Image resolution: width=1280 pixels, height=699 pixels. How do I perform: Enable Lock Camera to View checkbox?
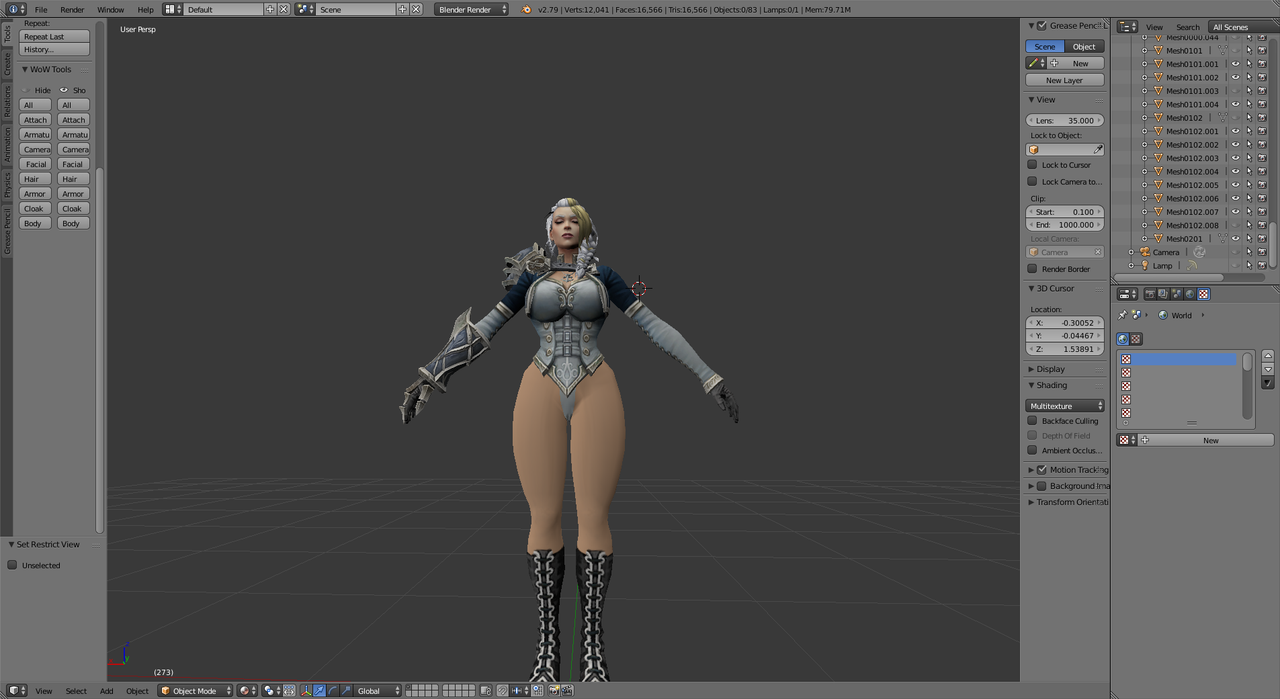click(1032, 182)
